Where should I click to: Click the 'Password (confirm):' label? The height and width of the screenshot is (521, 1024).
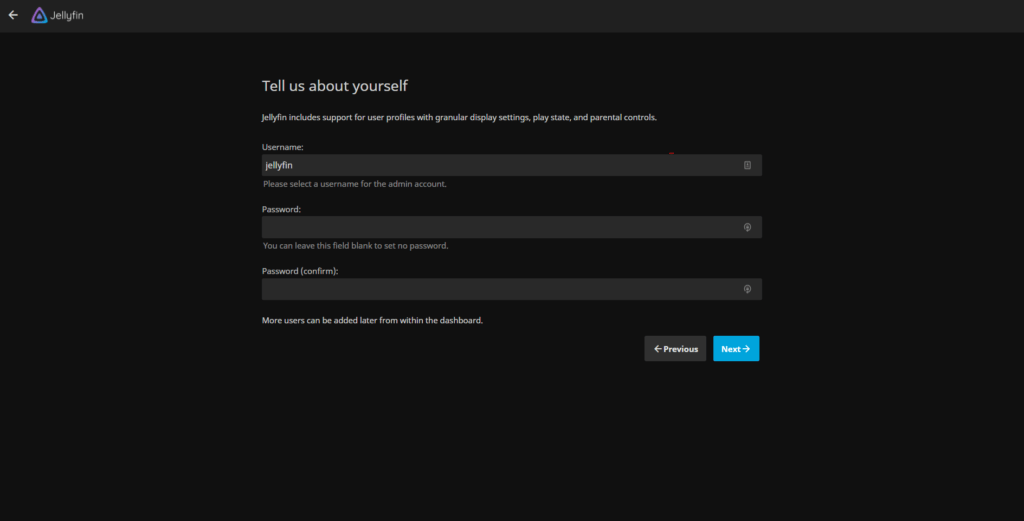[300, 271]
